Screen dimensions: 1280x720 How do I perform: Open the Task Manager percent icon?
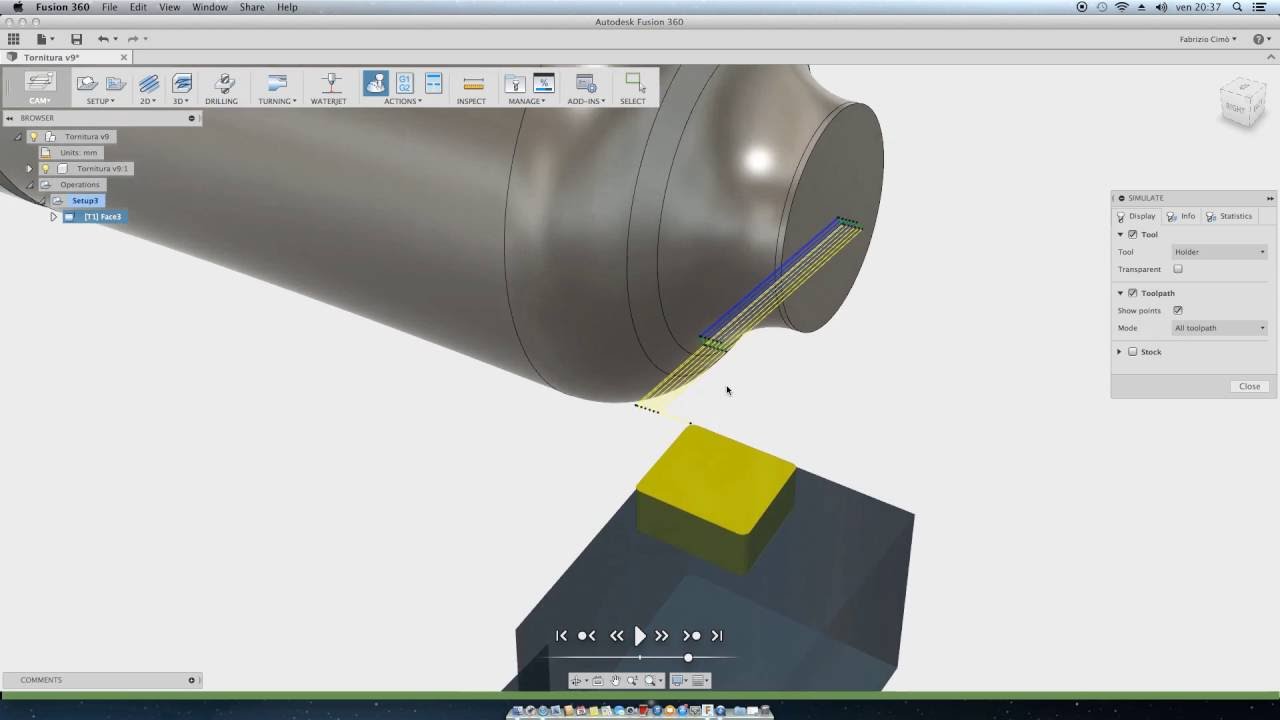click(543, 83)
